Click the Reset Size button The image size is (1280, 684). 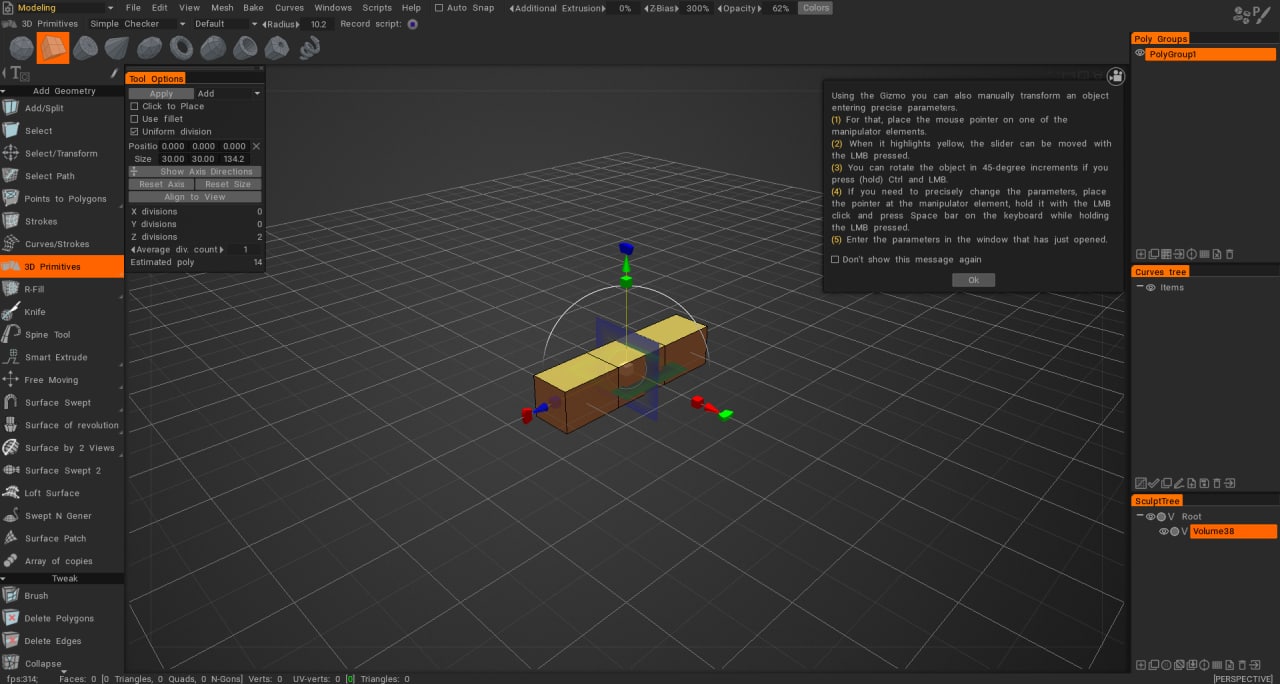(x=228, y=184)
